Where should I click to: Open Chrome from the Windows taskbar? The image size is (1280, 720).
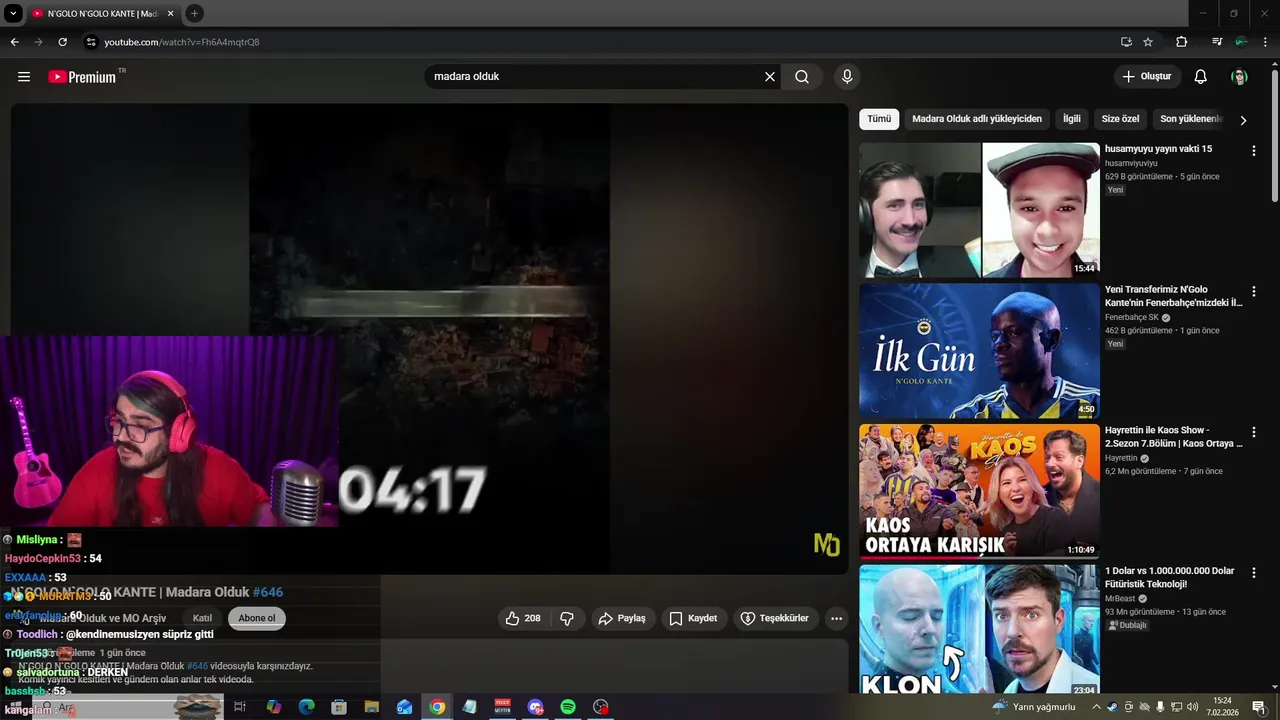437,707
